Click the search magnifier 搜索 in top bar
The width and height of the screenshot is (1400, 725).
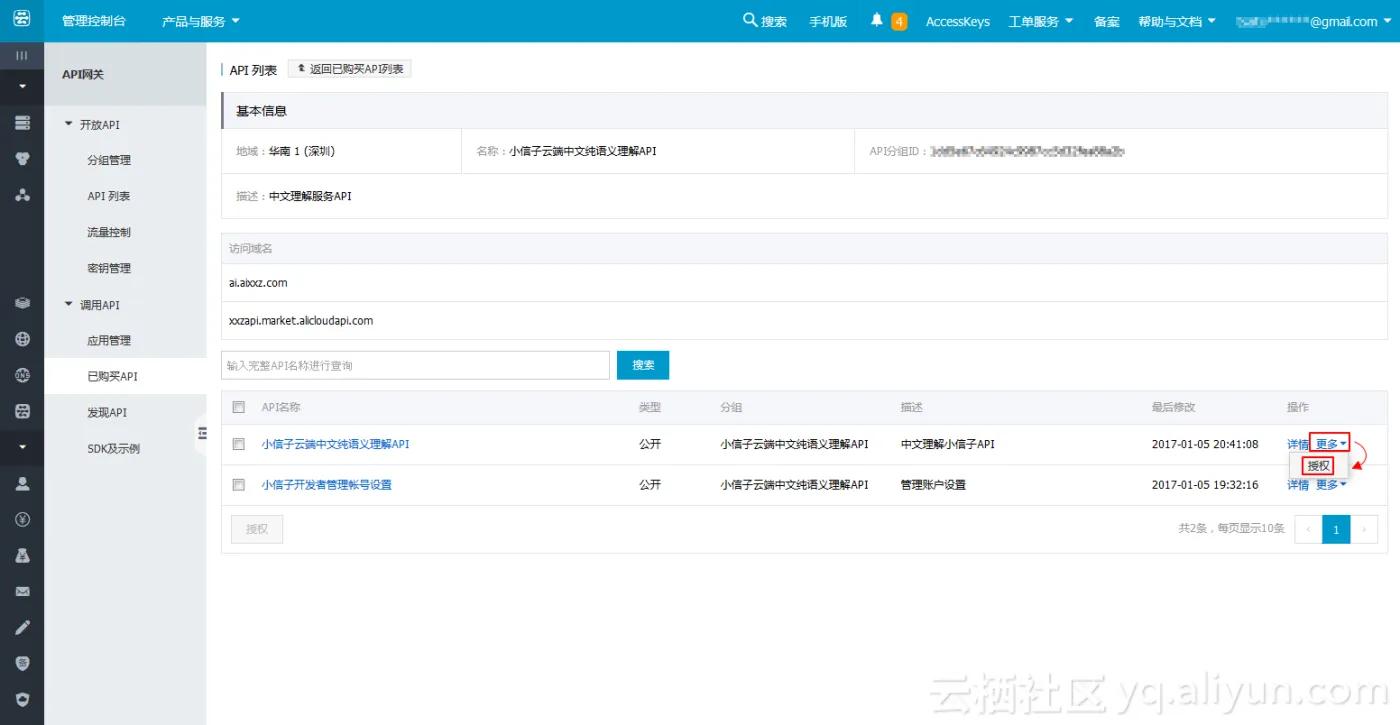(x=765, y=21)
